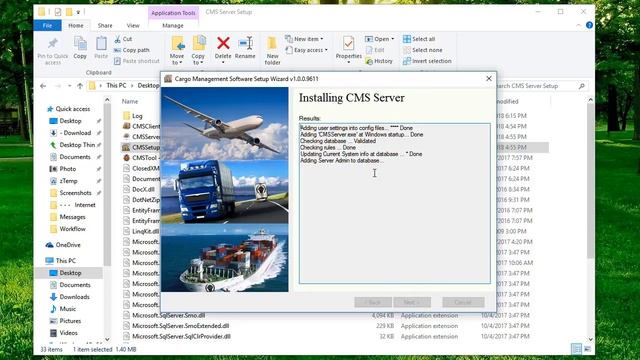Click the Up directory arrow

(80, 86)
